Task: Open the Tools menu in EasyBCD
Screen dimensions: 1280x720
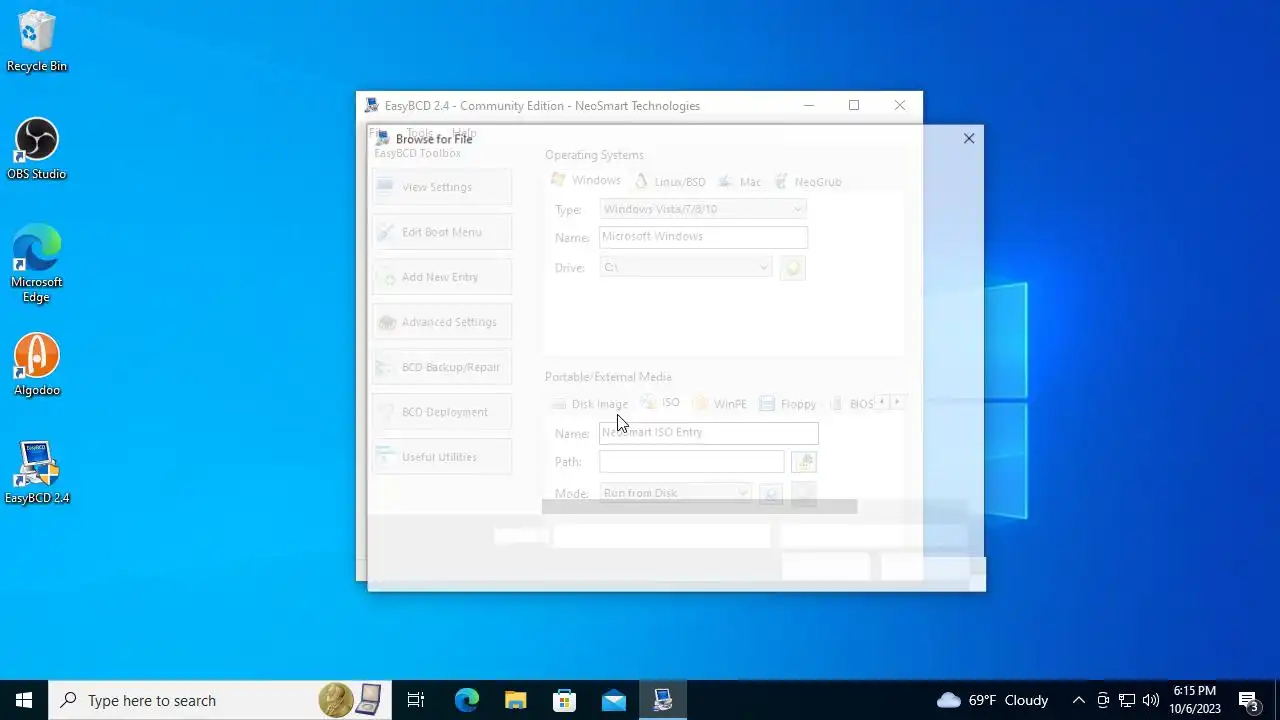Action: click(419, 132)
